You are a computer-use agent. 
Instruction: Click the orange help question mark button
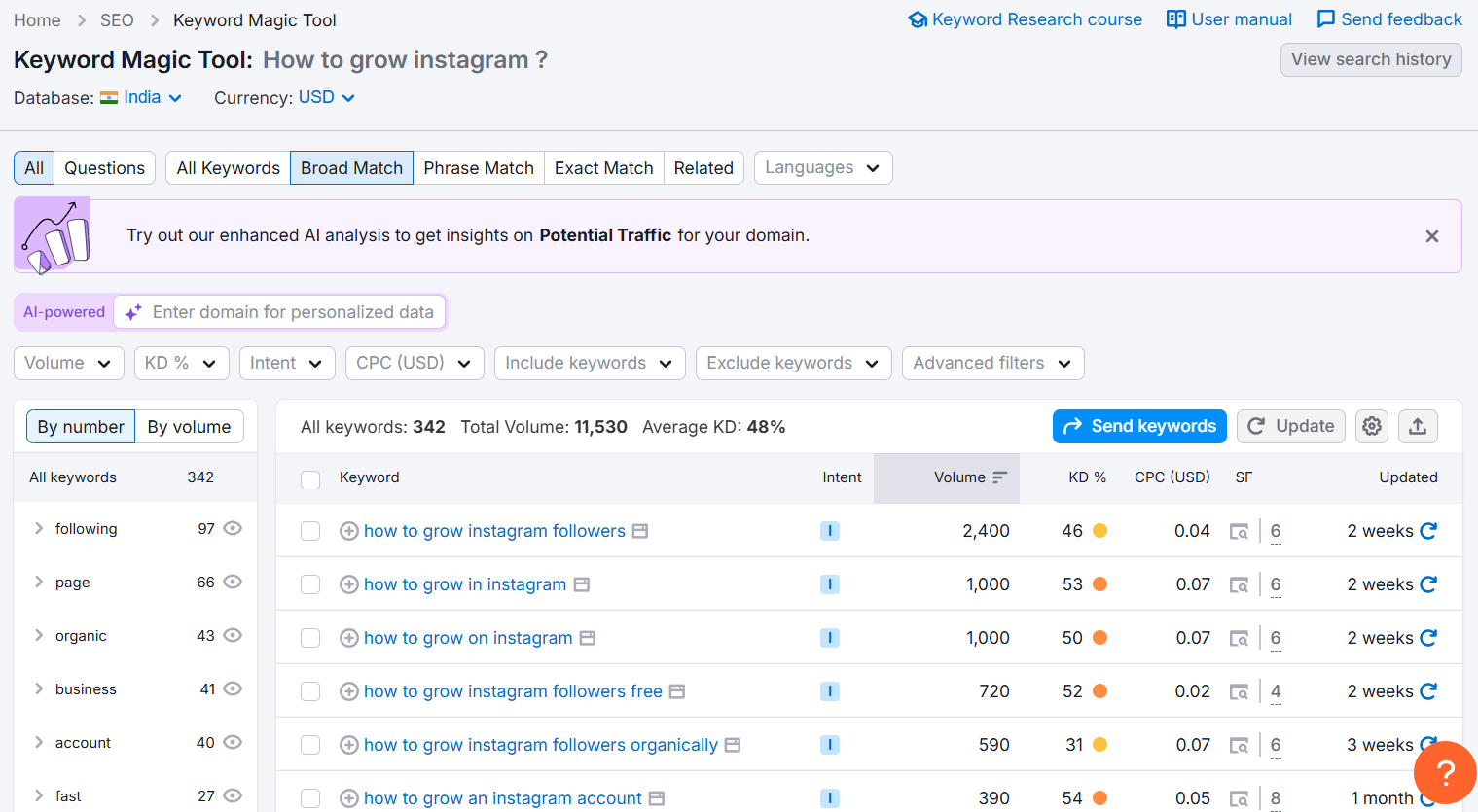click(x=1445, y=773)
